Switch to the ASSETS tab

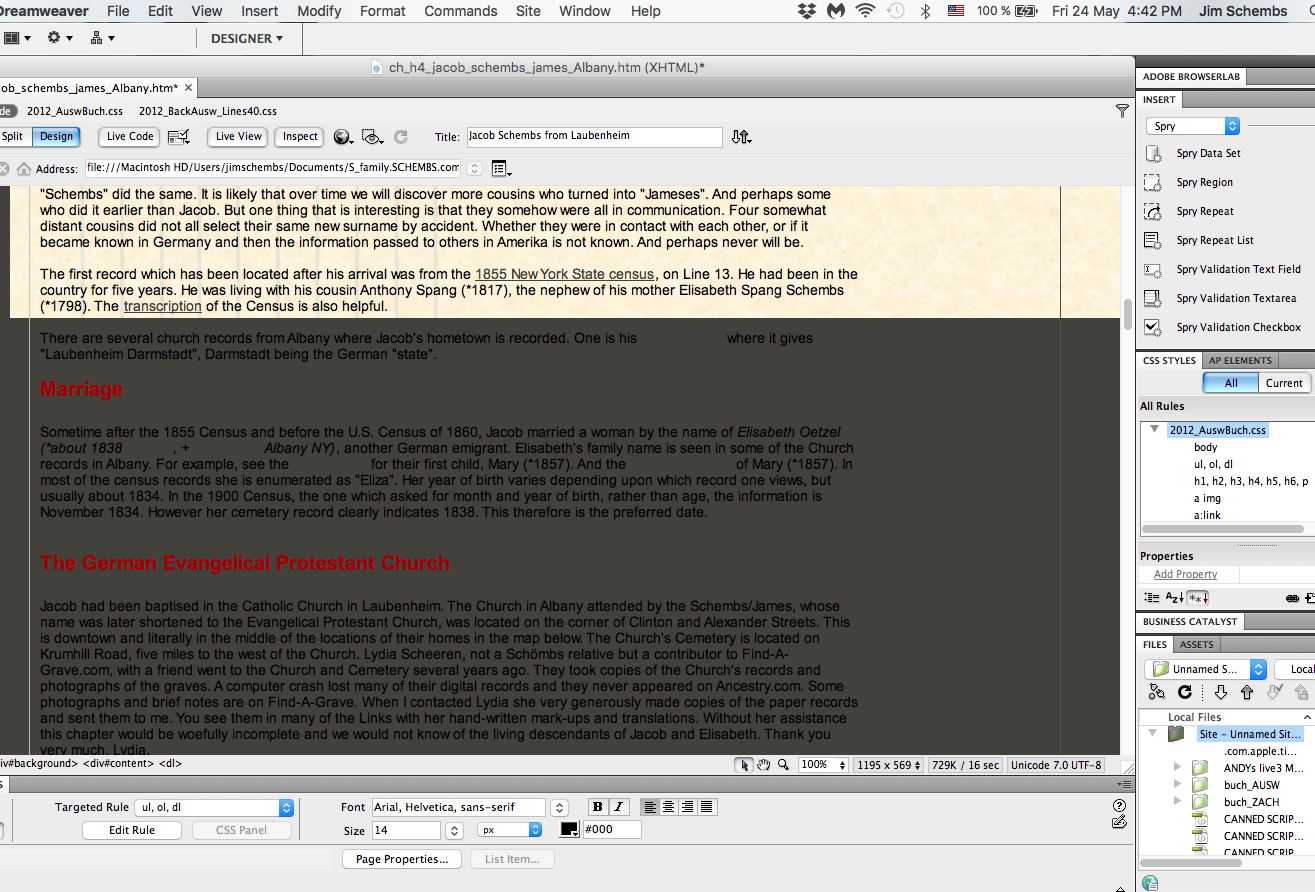click(1196, 644)
